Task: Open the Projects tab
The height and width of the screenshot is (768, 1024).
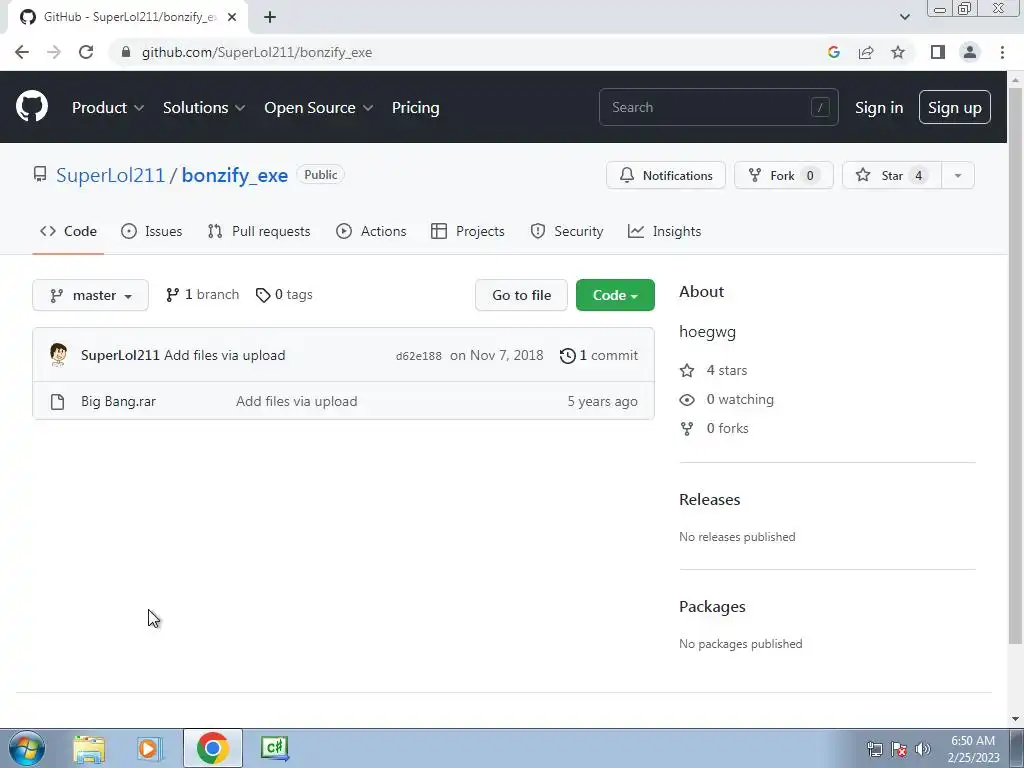Action: [x=468, y=231]
